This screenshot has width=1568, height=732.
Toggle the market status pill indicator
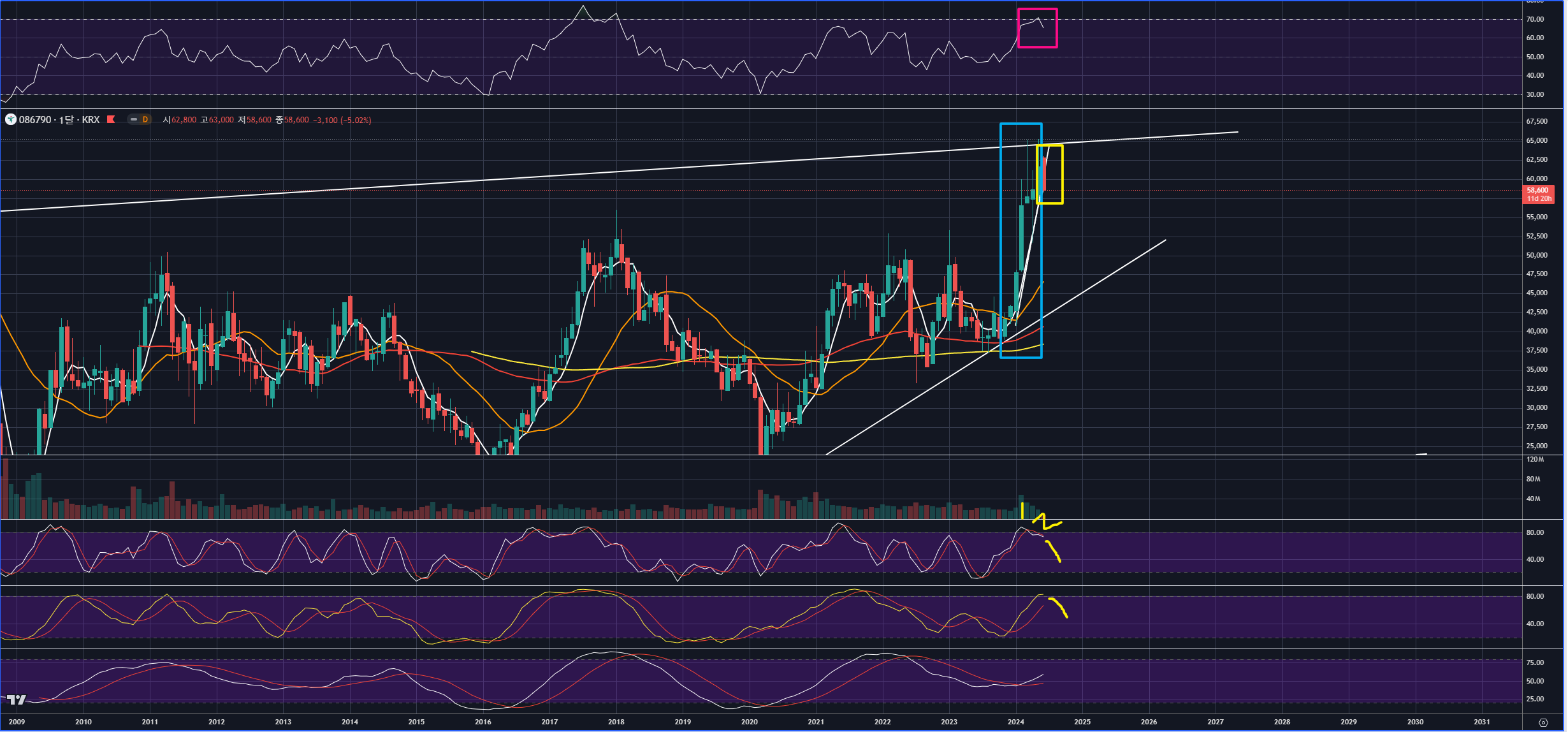pyautogui.click(x=133, y=119)
